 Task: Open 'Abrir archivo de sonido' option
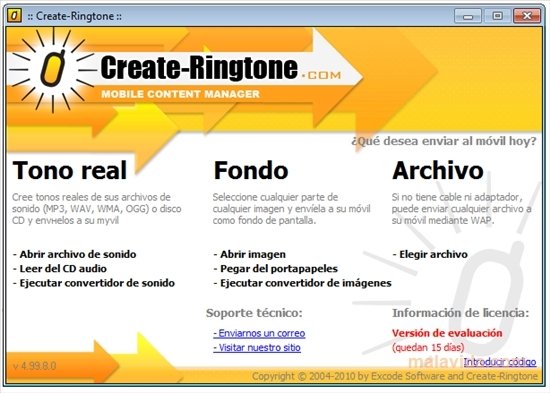(74, 254)
